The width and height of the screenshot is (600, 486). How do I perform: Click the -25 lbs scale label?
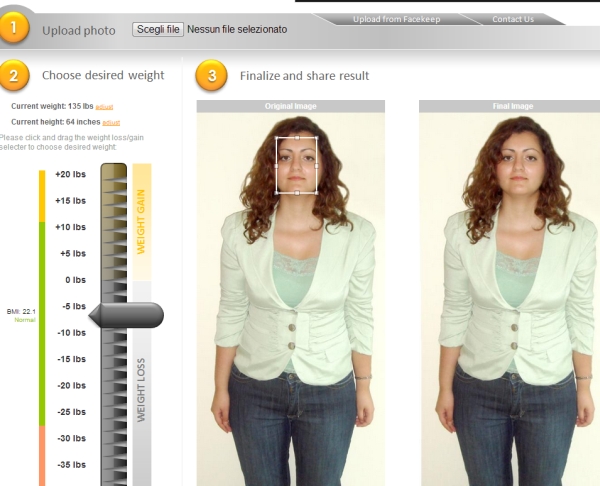(72, 412)
